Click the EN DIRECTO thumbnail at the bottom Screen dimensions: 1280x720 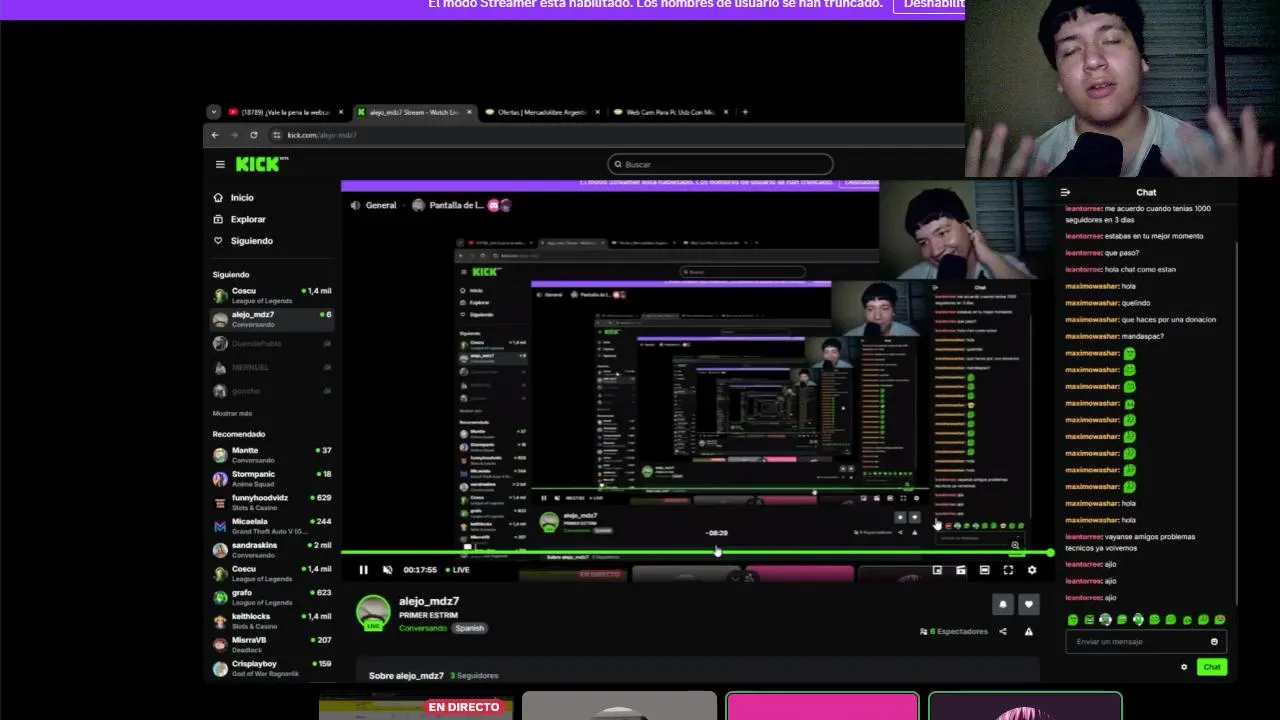tap(416, 708)
